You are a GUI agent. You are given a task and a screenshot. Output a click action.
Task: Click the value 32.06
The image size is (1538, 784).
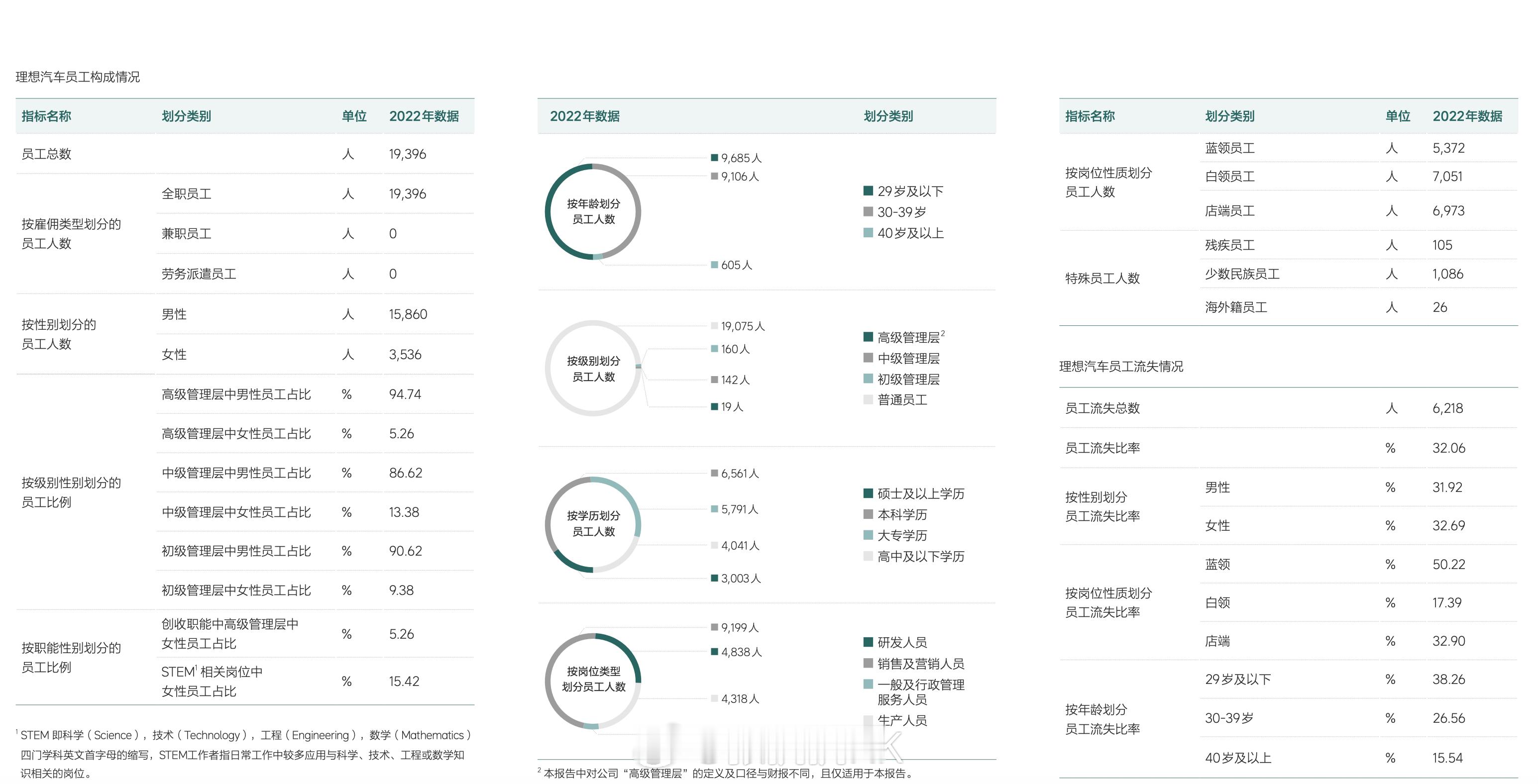[x=1449, y=448]
